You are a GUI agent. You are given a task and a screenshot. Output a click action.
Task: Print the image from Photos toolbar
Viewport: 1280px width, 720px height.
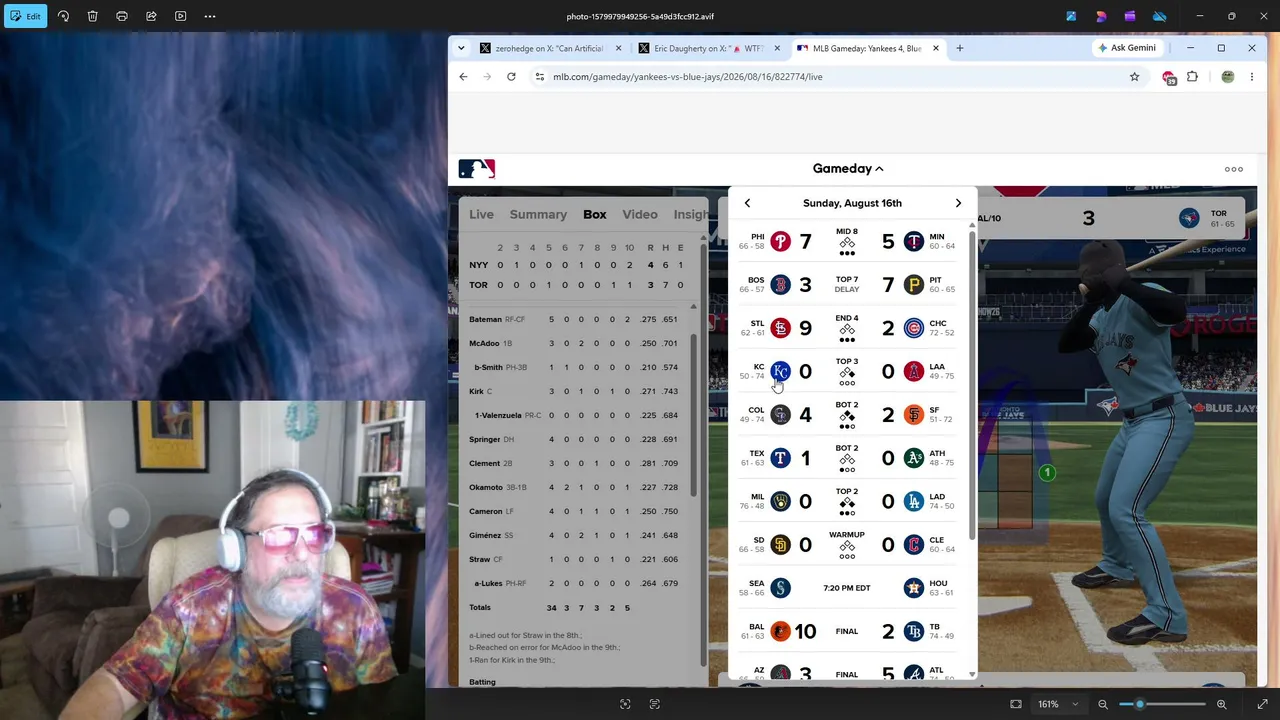[x=122, y=16]
